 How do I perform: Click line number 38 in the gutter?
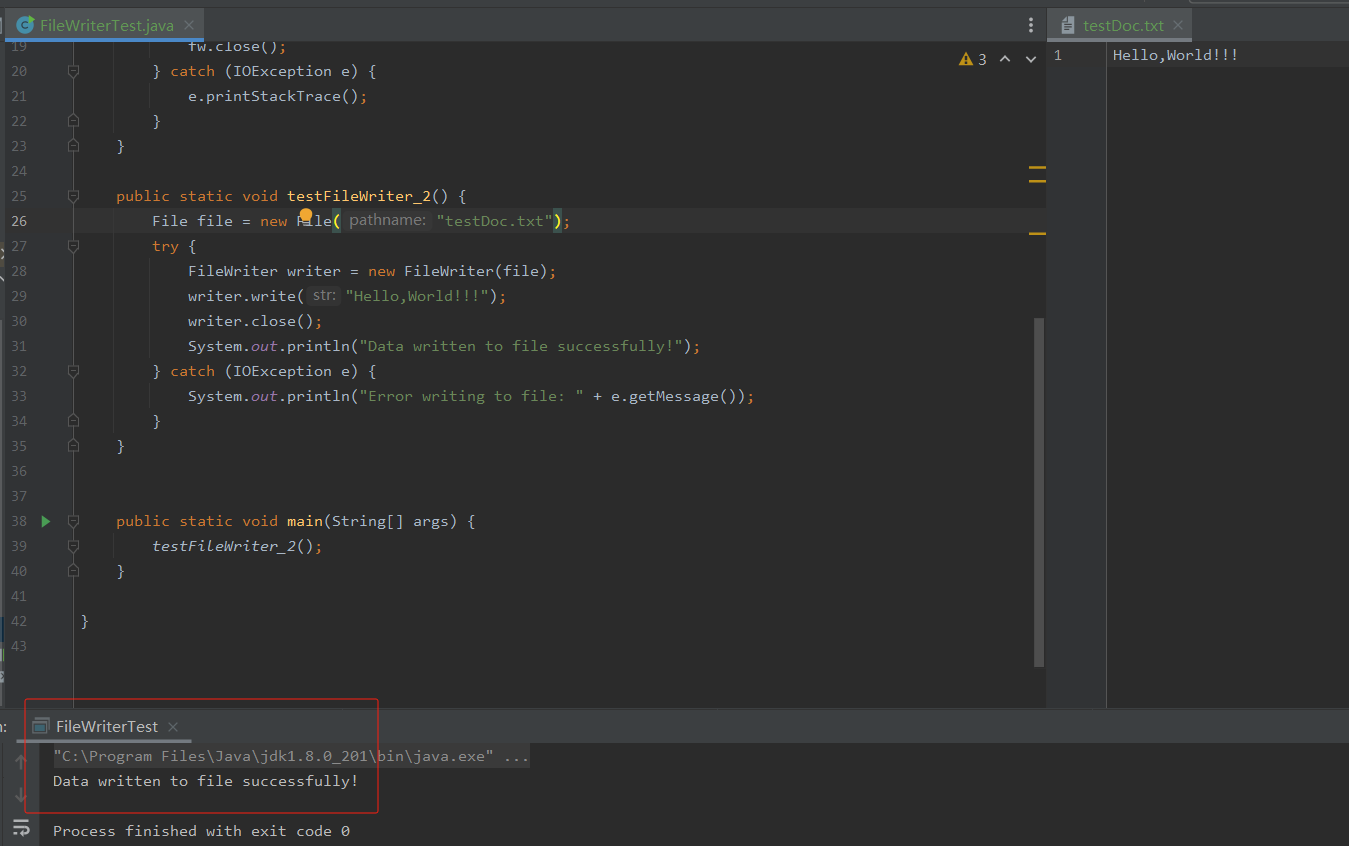tap(19, 521)
